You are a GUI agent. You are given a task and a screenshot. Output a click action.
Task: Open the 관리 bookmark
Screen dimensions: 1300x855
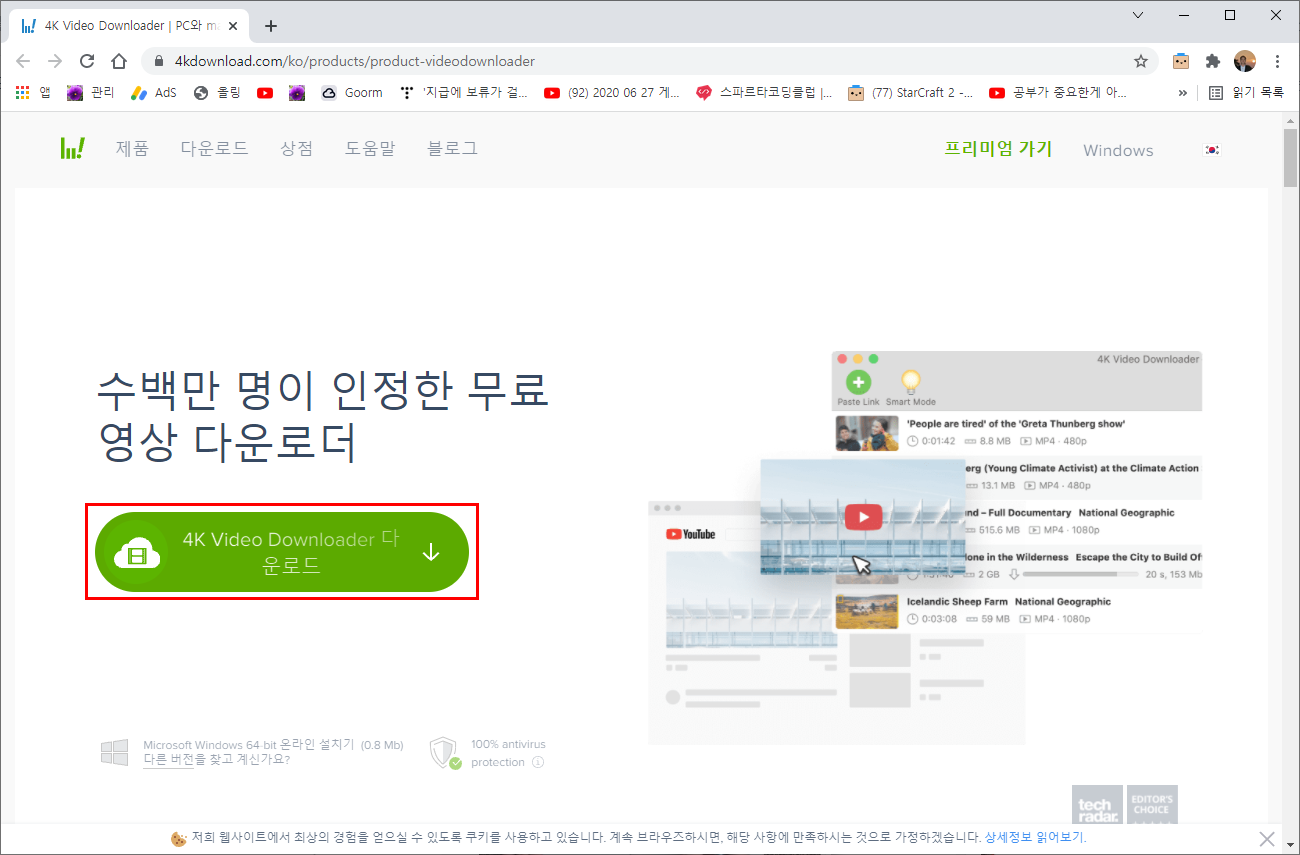[x=90, y=92]
